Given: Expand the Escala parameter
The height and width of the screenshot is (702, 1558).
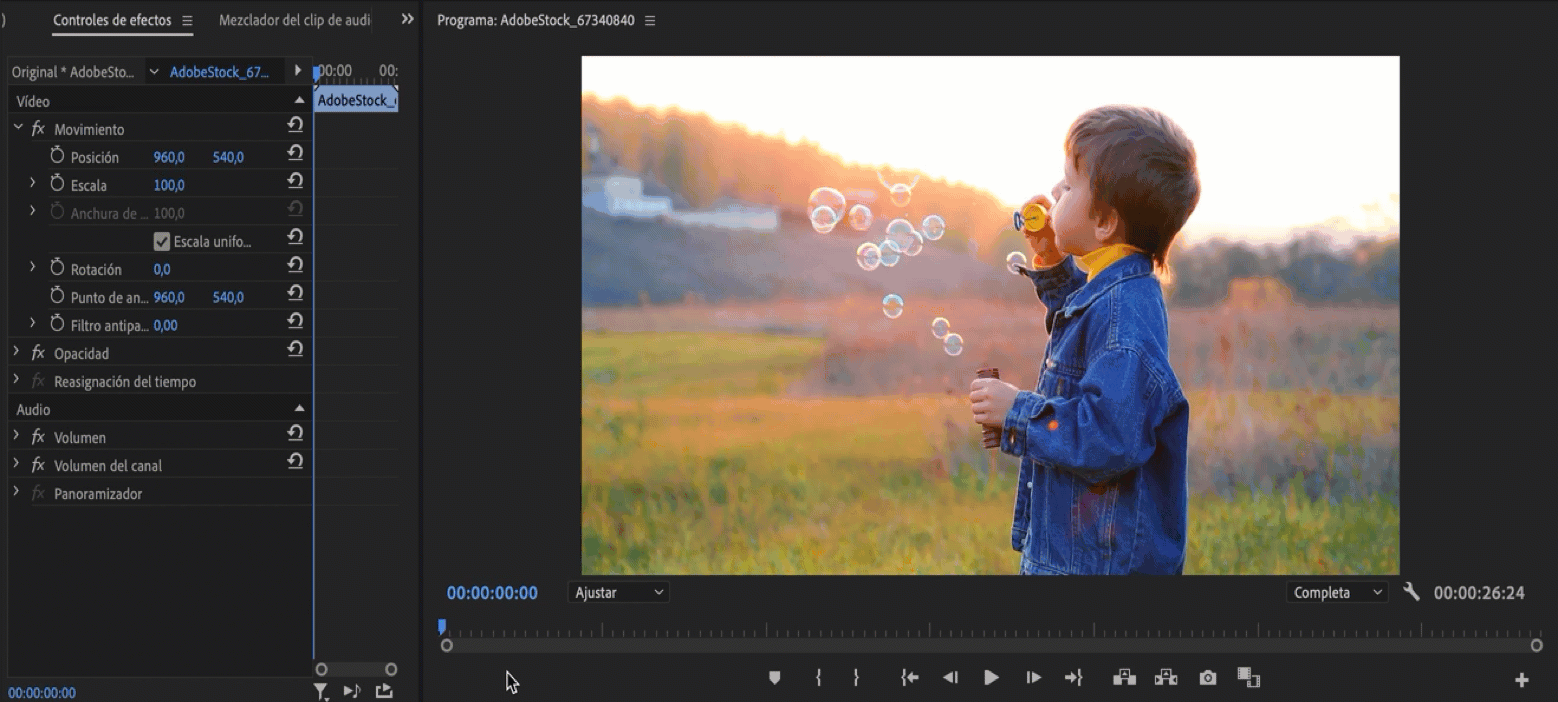Looking at the screenshot, I should 32,183.
